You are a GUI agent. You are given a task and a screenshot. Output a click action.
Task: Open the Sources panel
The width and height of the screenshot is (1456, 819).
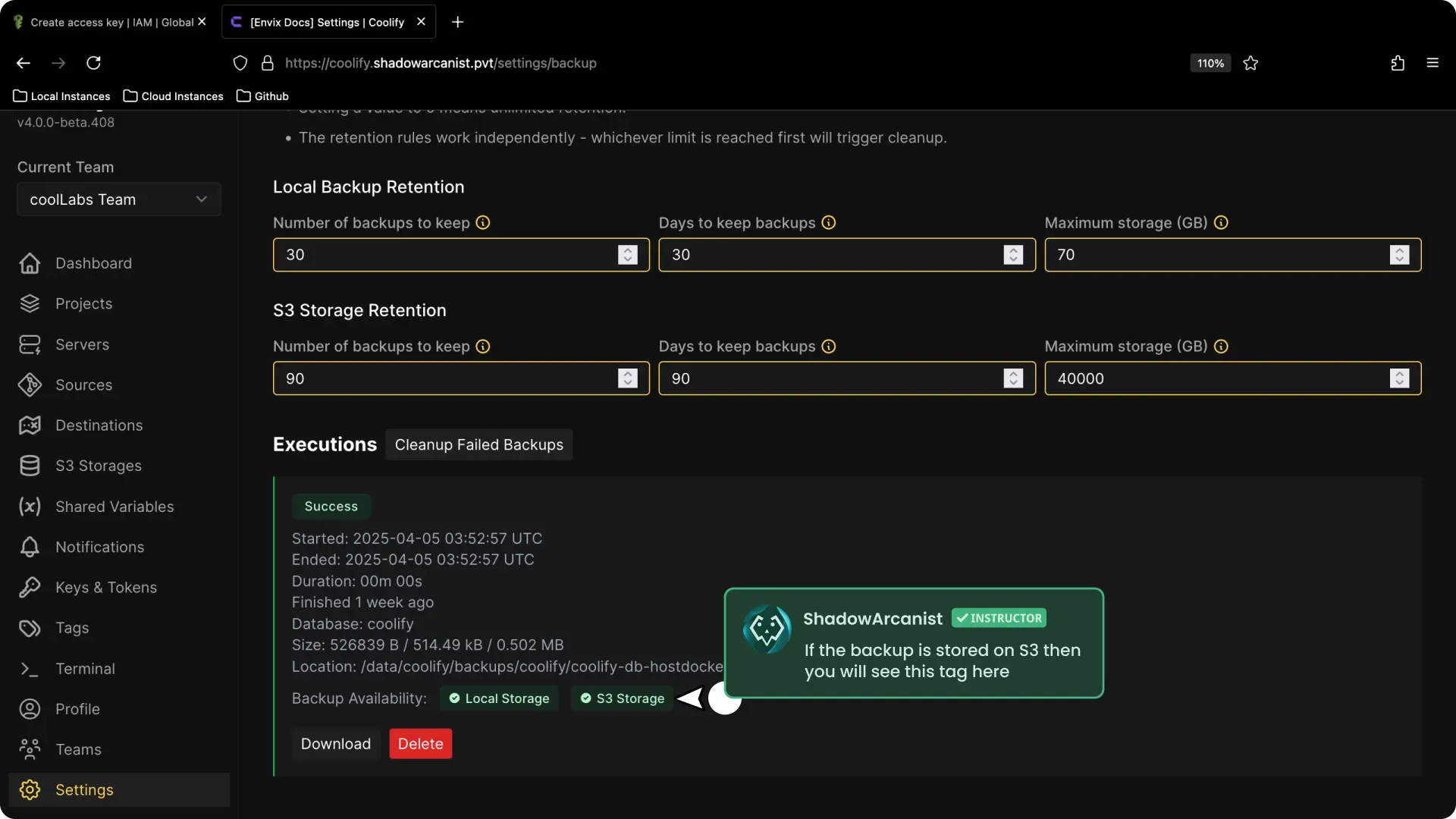83,384
